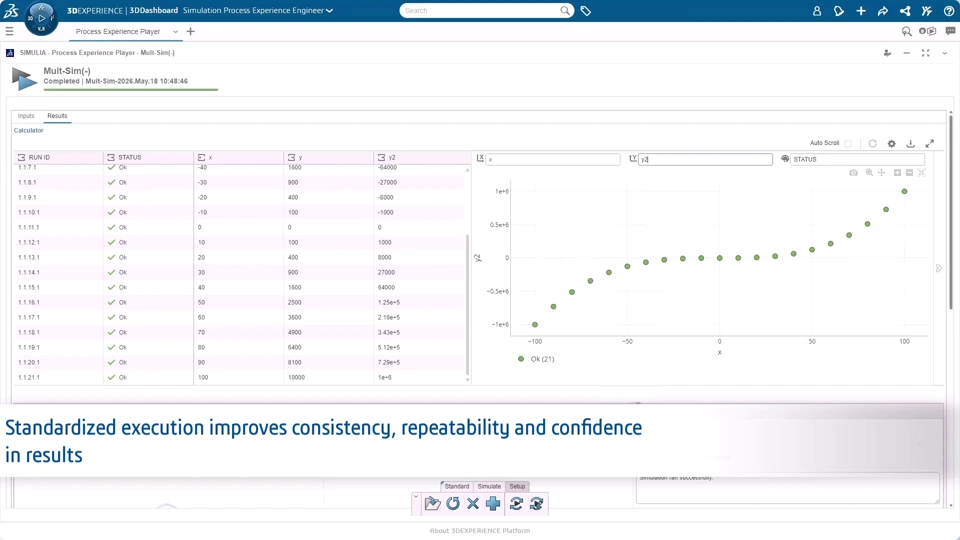Open the 3DEXPERIENCE compass
Screen dimensions: 960x540
41,18
